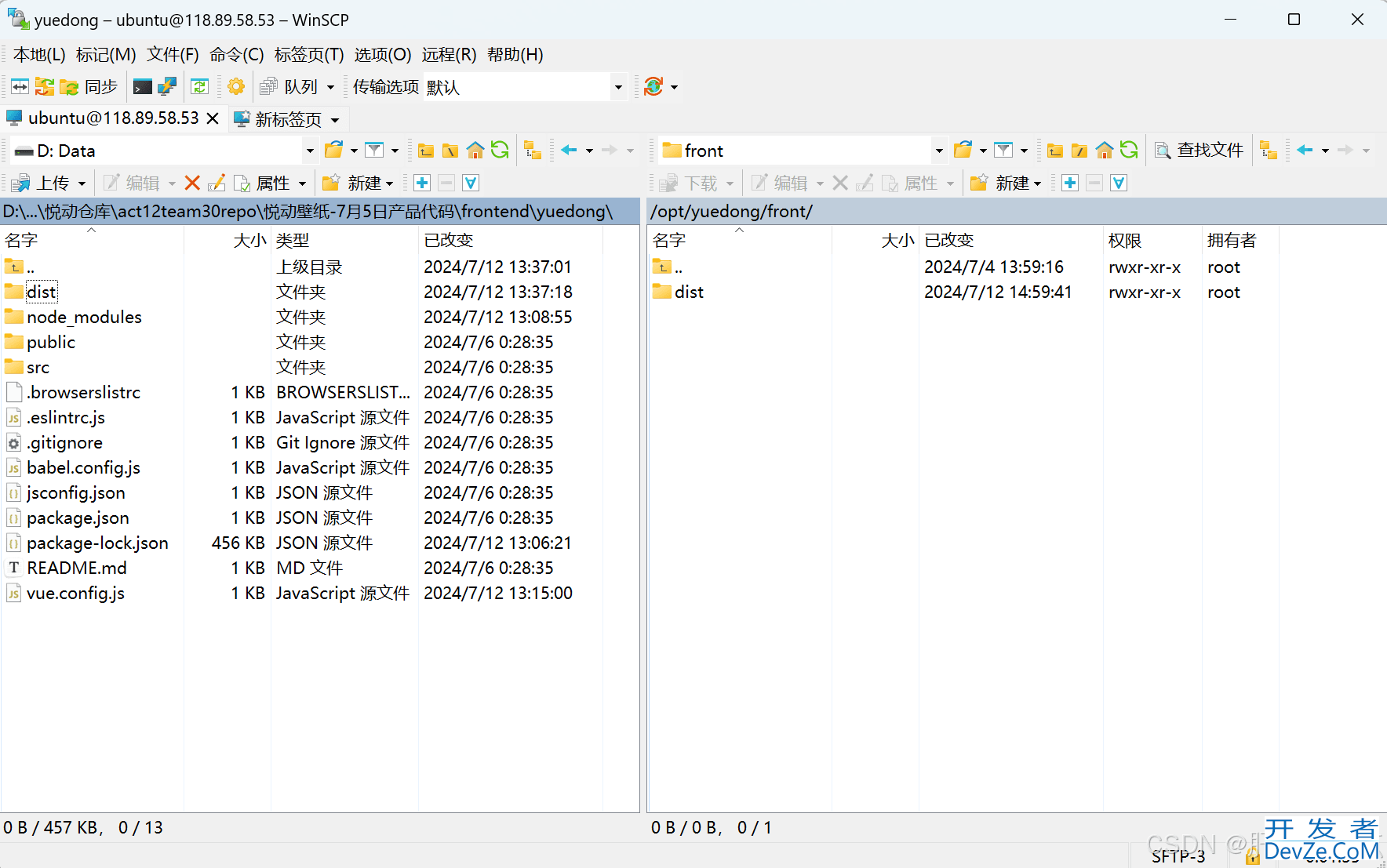Click the 查找文件 find files button

click(1200, 150)
